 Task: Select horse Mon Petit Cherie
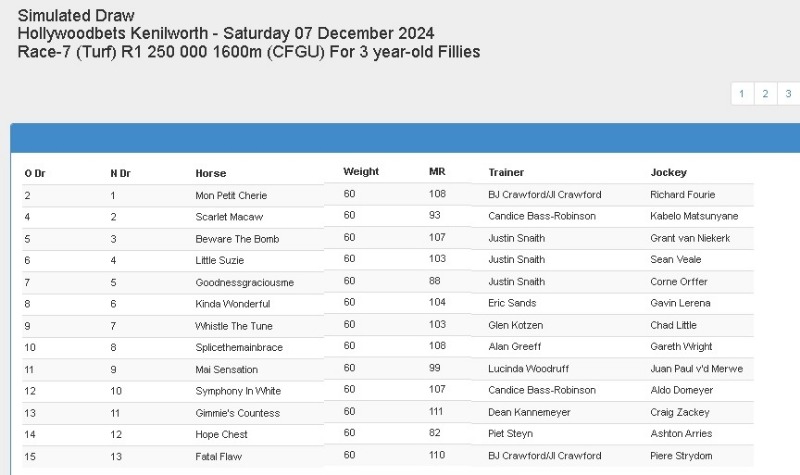(231, 195)
